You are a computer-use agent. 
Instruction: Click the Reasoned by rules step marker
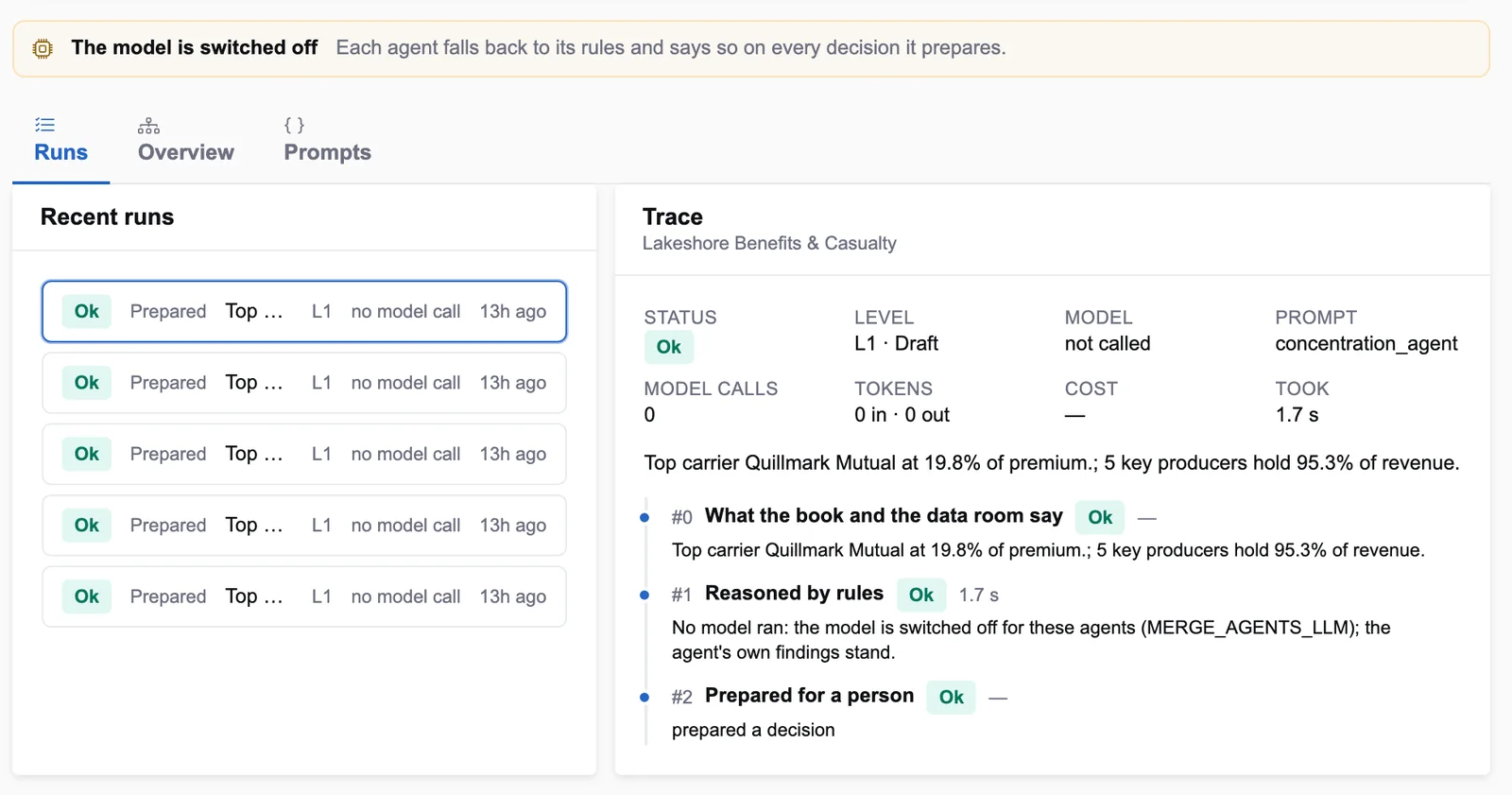tap(644, 596)
